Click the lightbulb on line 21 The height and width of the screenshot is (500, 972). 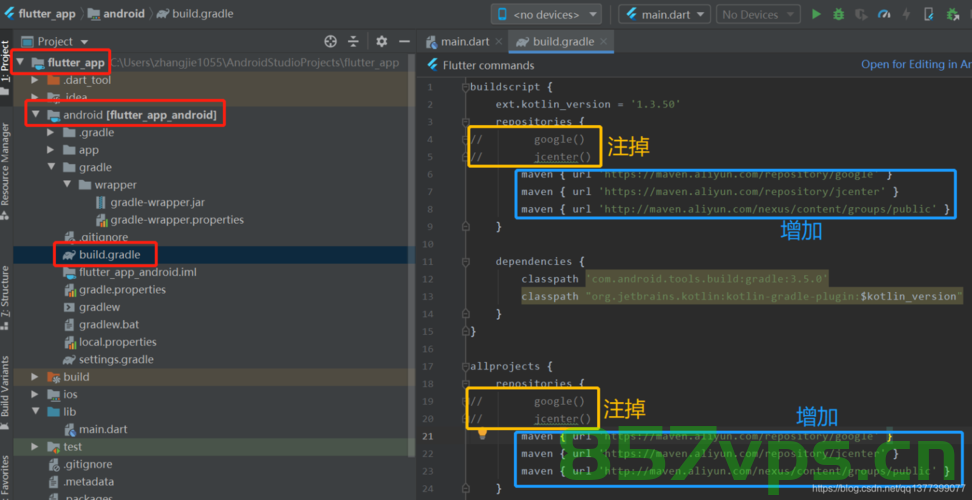click(483, 435)
